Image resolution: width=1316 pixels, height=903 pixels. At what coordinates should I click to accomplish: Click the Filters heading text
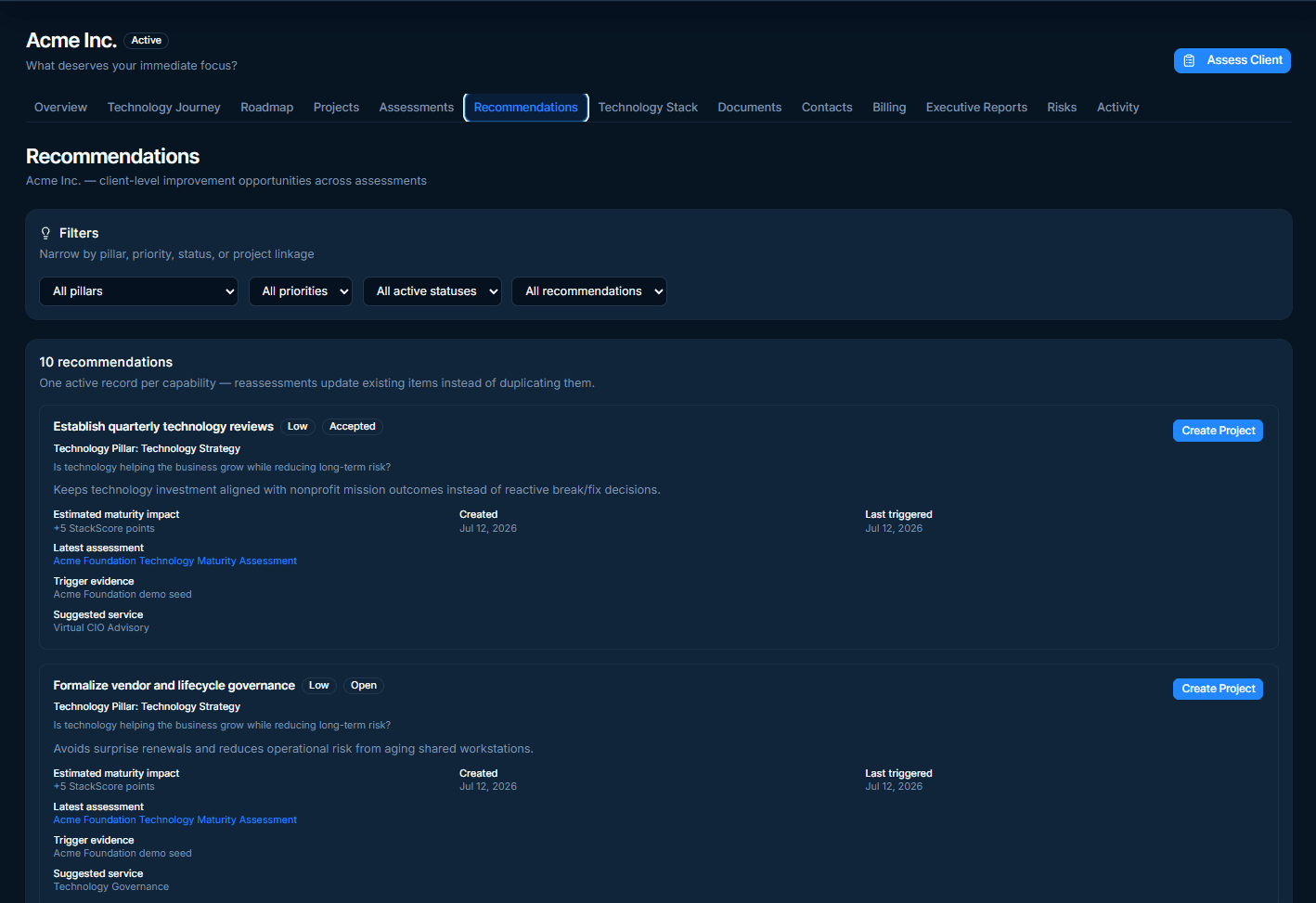point(79,233)
